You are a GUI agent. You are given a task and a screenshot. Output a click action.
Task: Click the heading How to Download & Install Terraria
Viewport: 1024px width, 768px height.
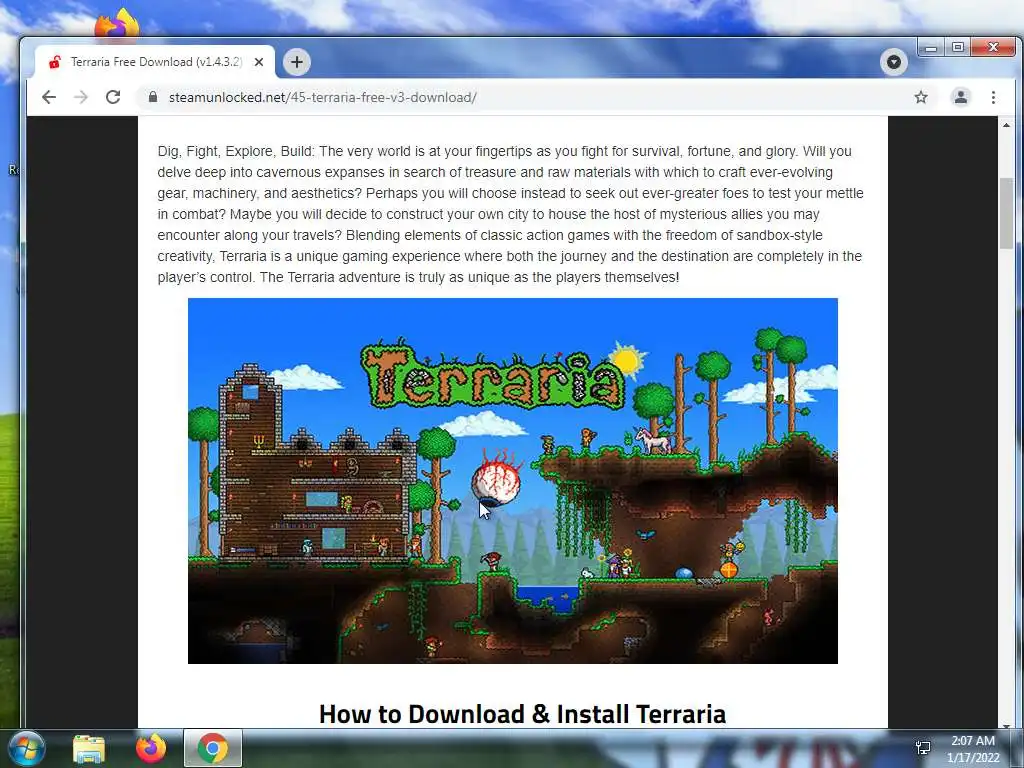(x=522, y=714)
